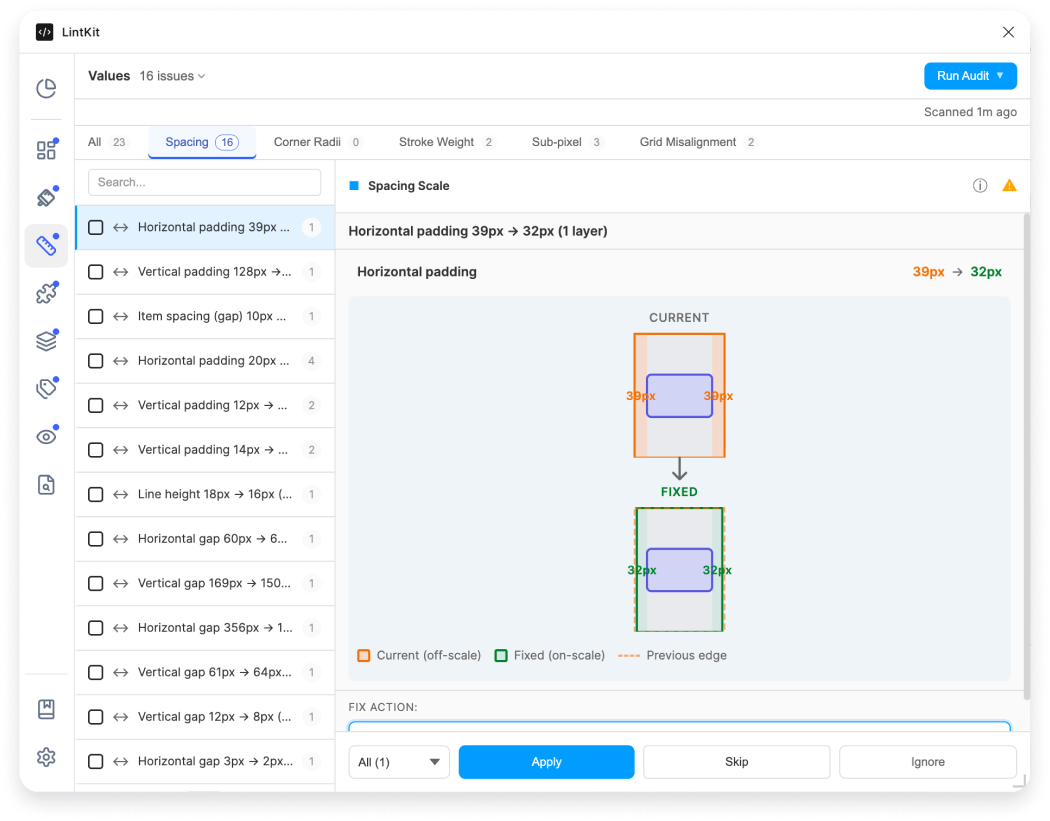Click the blue Spacing Scale color square
1050x821 pixels.
tap(354, 185)
